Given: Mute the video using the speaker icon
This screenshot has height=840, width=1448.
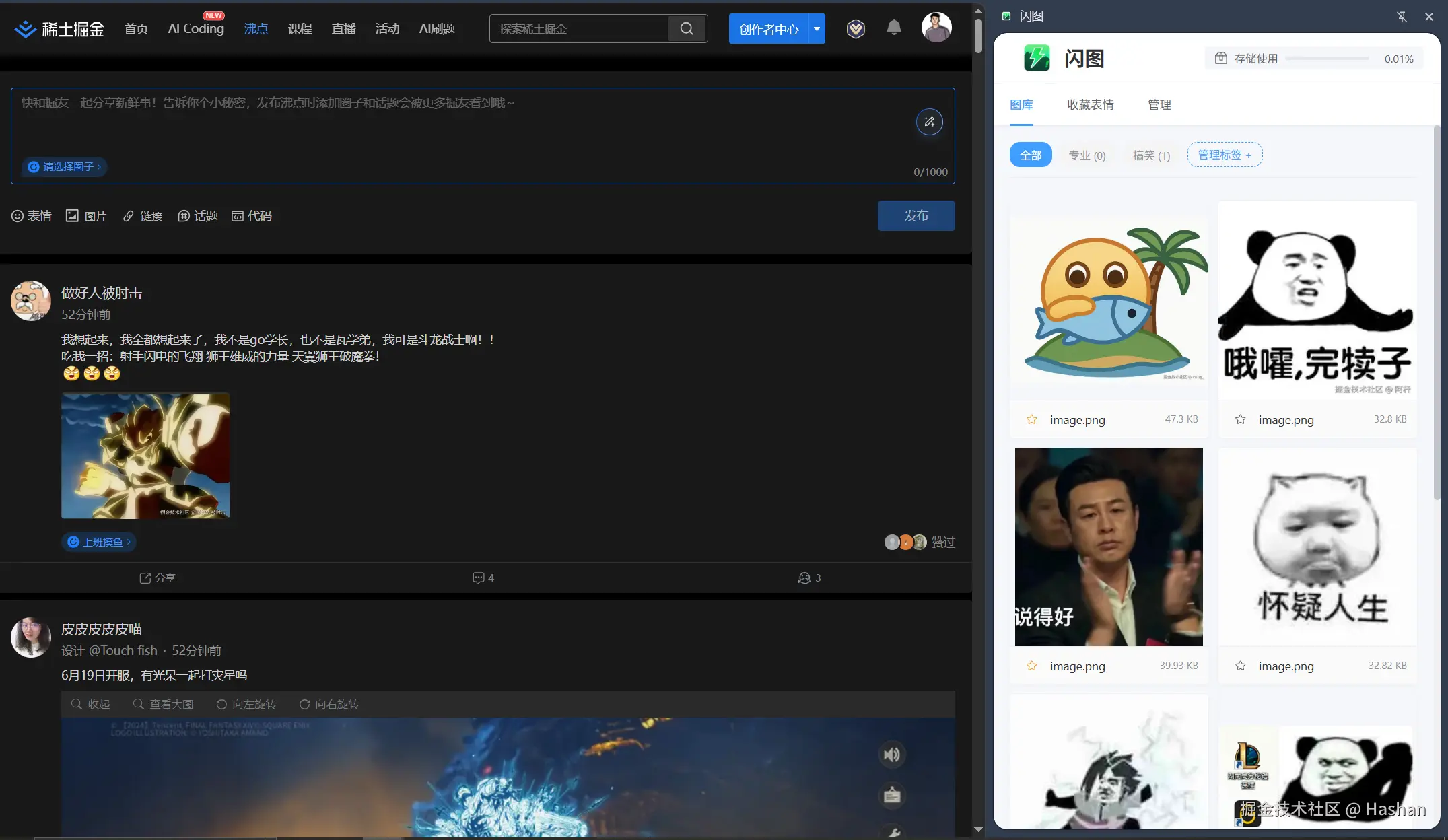Looking at the screenshot, I should (892, 755).
